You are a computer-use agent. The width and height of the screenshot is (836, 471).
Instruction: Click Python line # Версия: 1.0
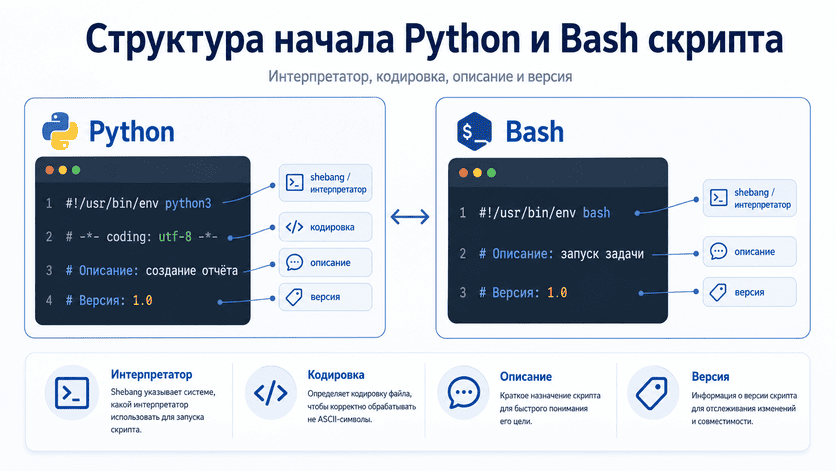coord(109,300)
